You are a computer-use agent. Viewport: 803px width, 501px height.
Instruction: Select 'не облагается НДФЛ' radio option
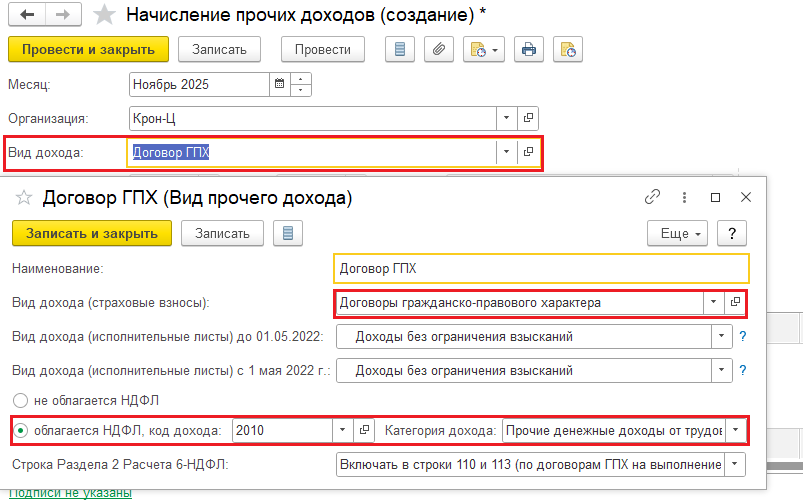[x=20, y=401]
